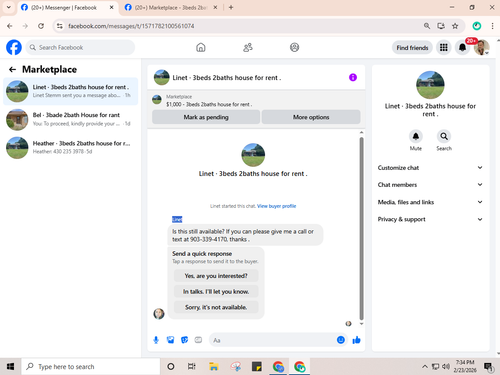Open Bel 3bade 2bath House conversation

(70, 119)
